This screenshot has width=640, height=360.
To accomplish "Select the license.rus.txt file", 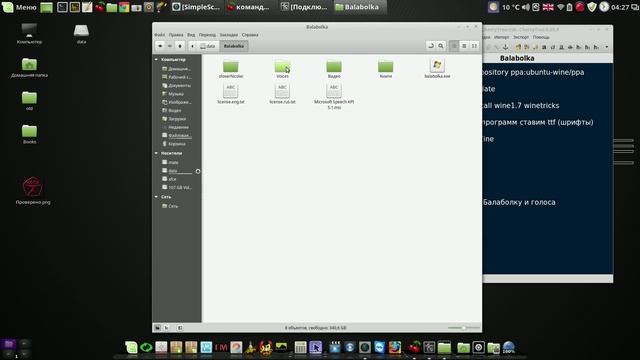I will [x=282, y=94].
